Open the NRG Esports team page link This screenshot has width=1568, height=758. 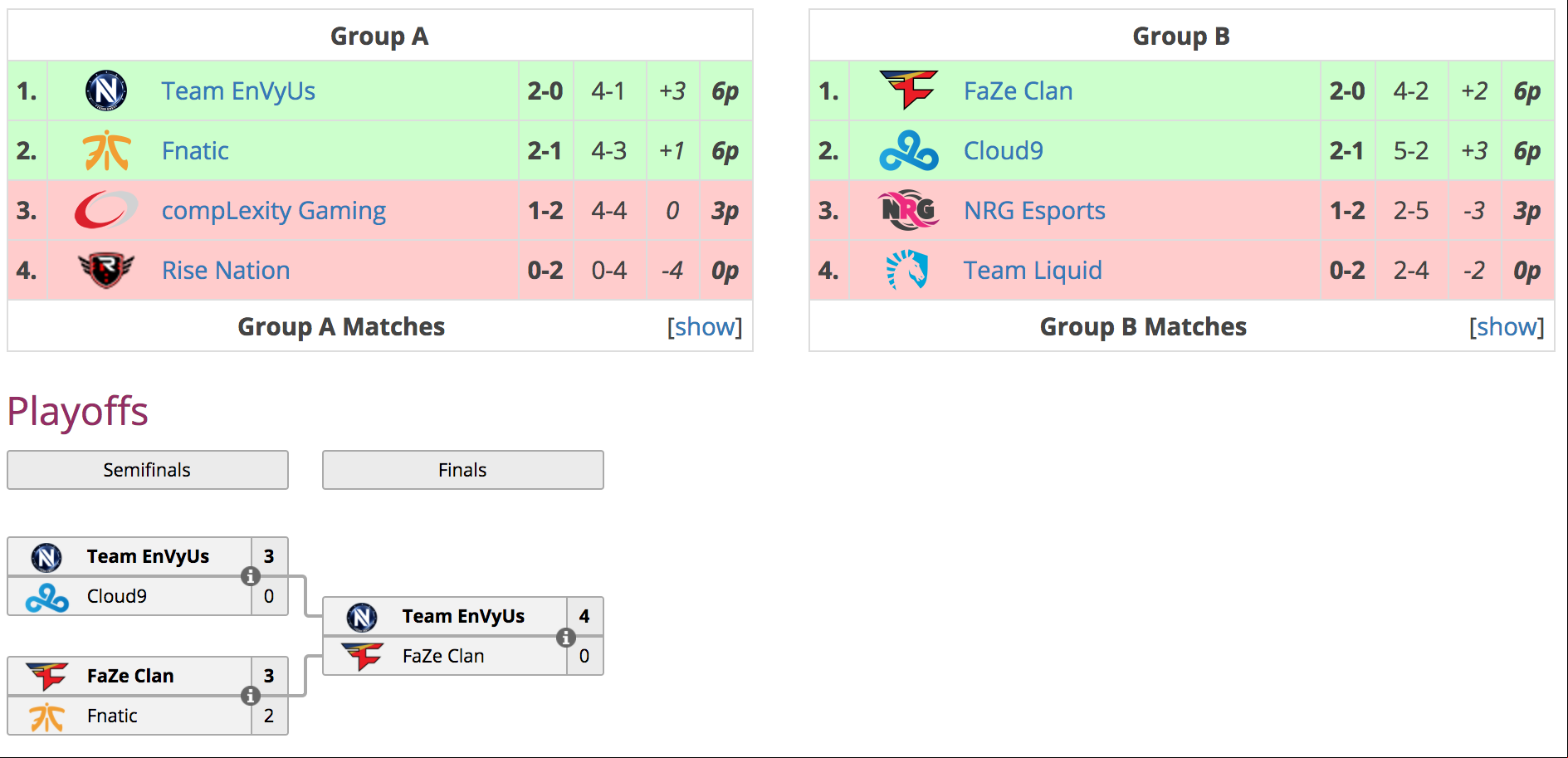click(1034, 210)
